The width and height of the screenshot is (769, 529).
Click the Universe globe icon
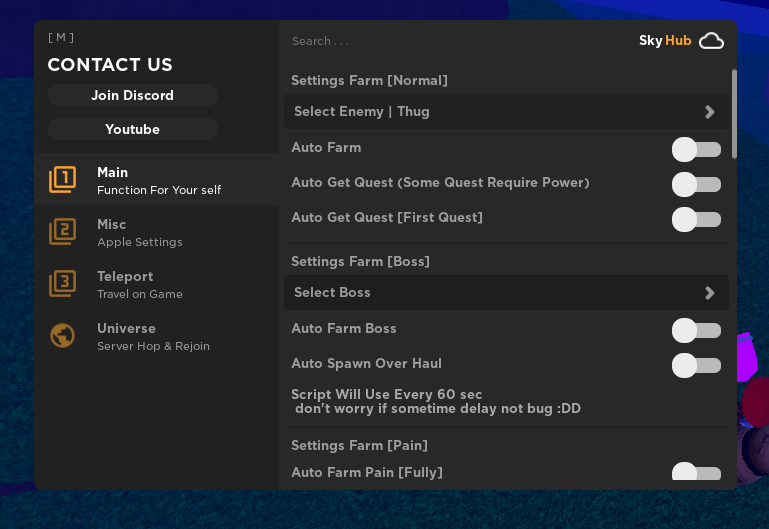point(62,336)
